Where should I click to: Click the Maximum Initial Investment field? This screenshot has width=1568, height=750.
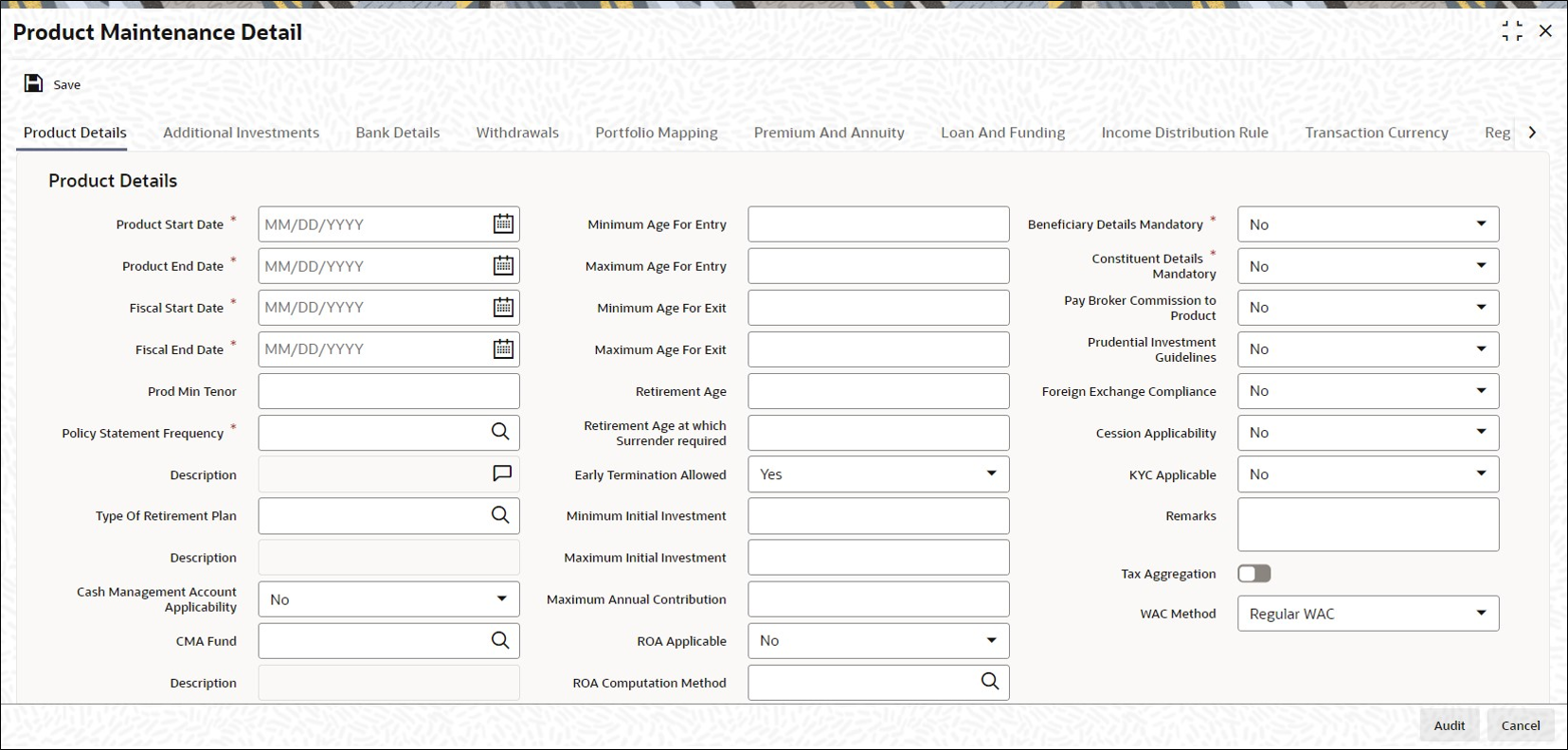pyautogui.click(x=878, y=557)
